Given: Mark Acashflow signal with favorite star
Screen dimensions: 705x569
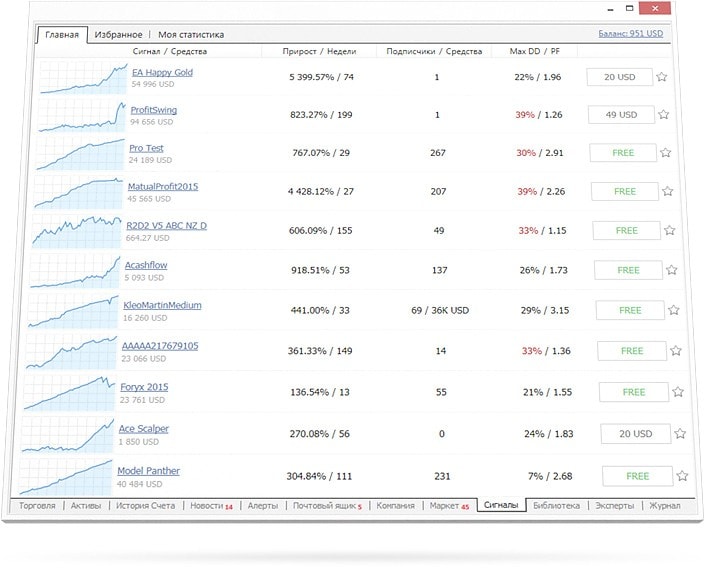Looking at the screenshot, I should point(671,270).
